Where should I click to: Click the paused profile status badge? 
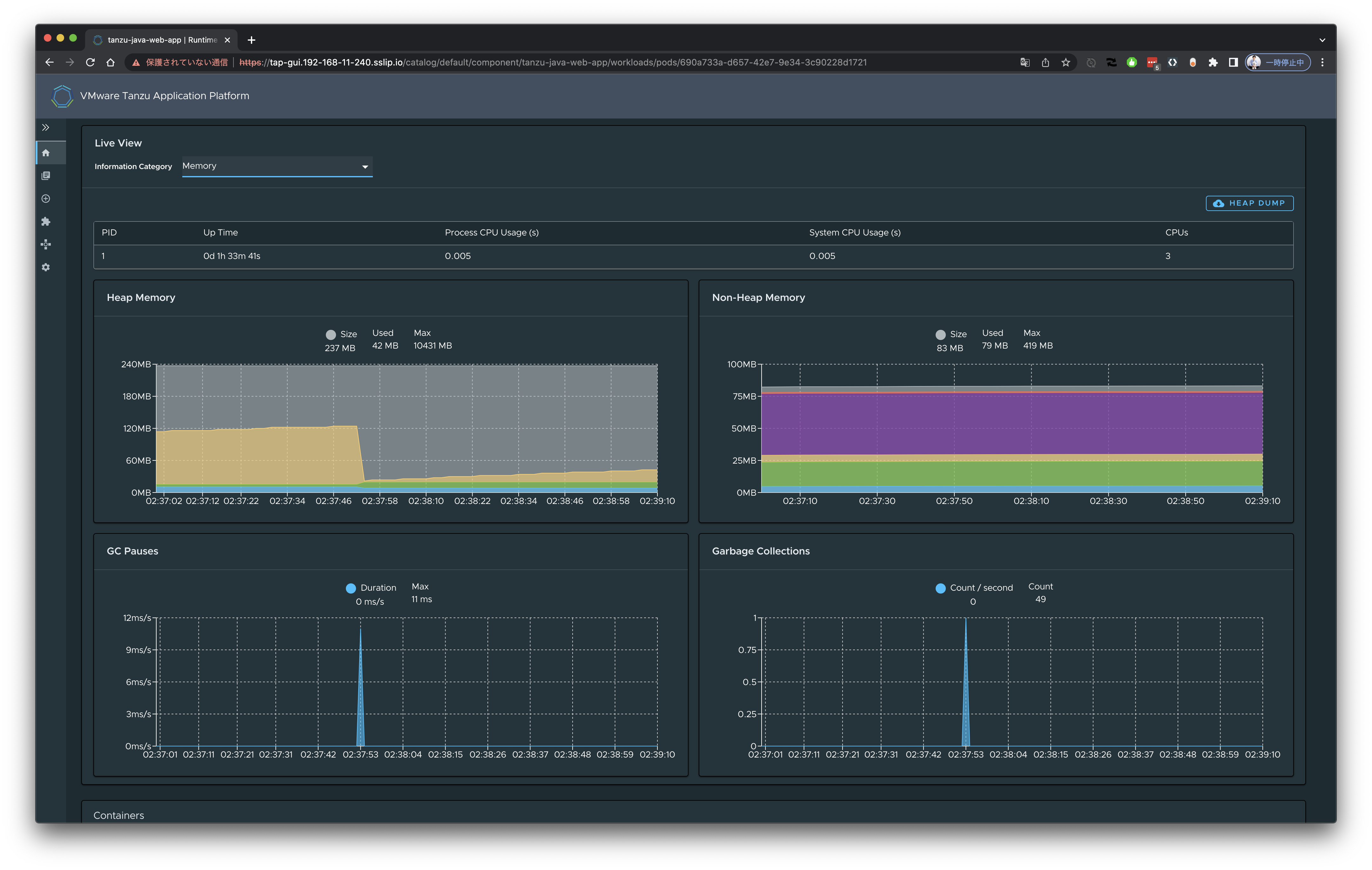tap(1278, 63)
